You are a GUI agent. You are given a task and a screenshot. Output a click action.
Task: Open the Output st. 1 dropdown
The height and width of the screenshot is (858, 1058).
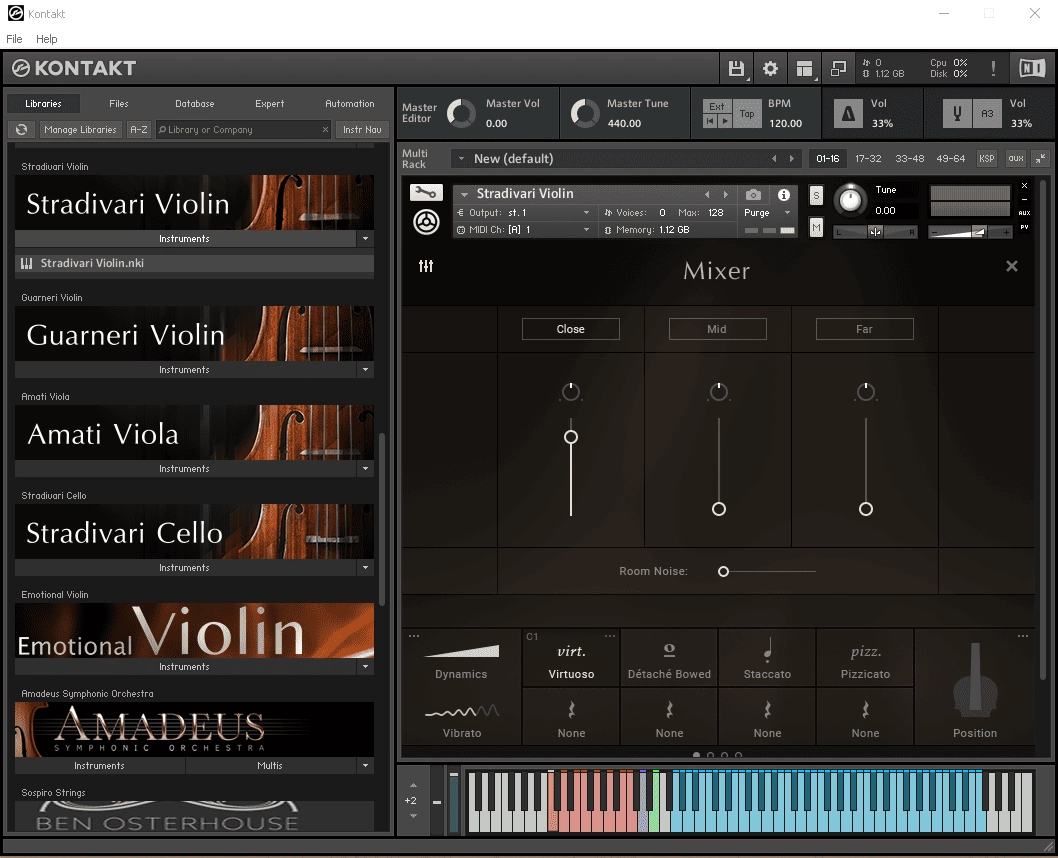tap(524, 212)
